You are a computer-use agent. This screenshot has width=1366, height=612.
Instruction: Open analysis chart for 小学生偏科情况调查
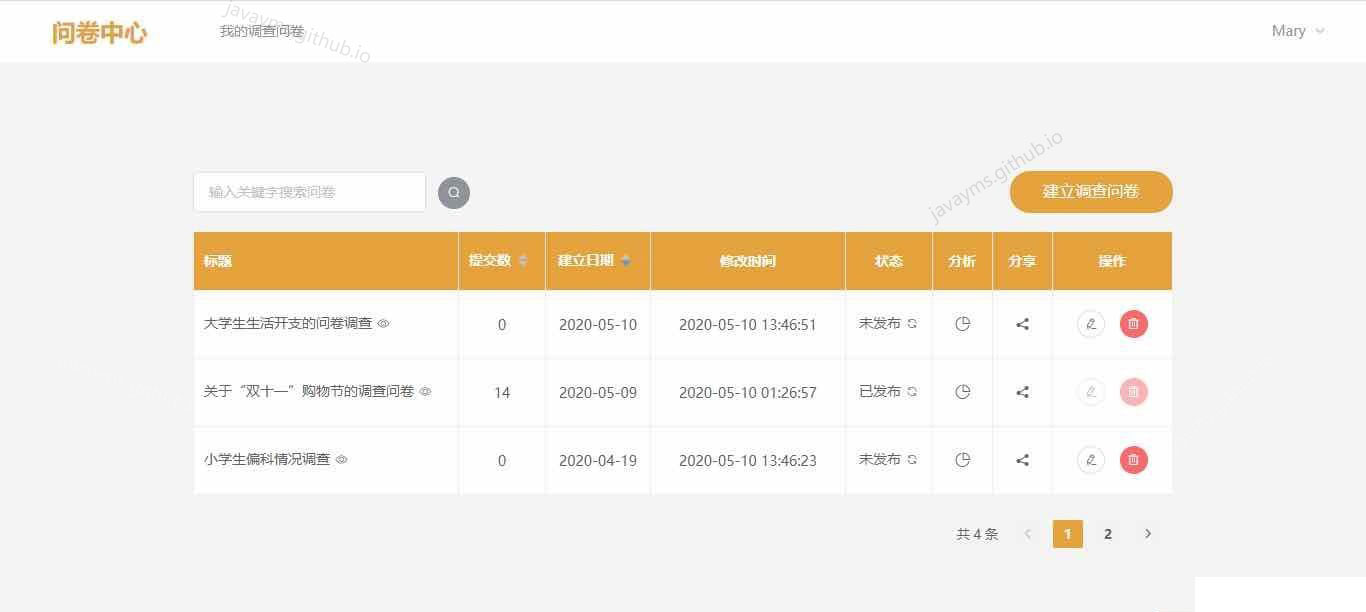(x=962, y=460)
